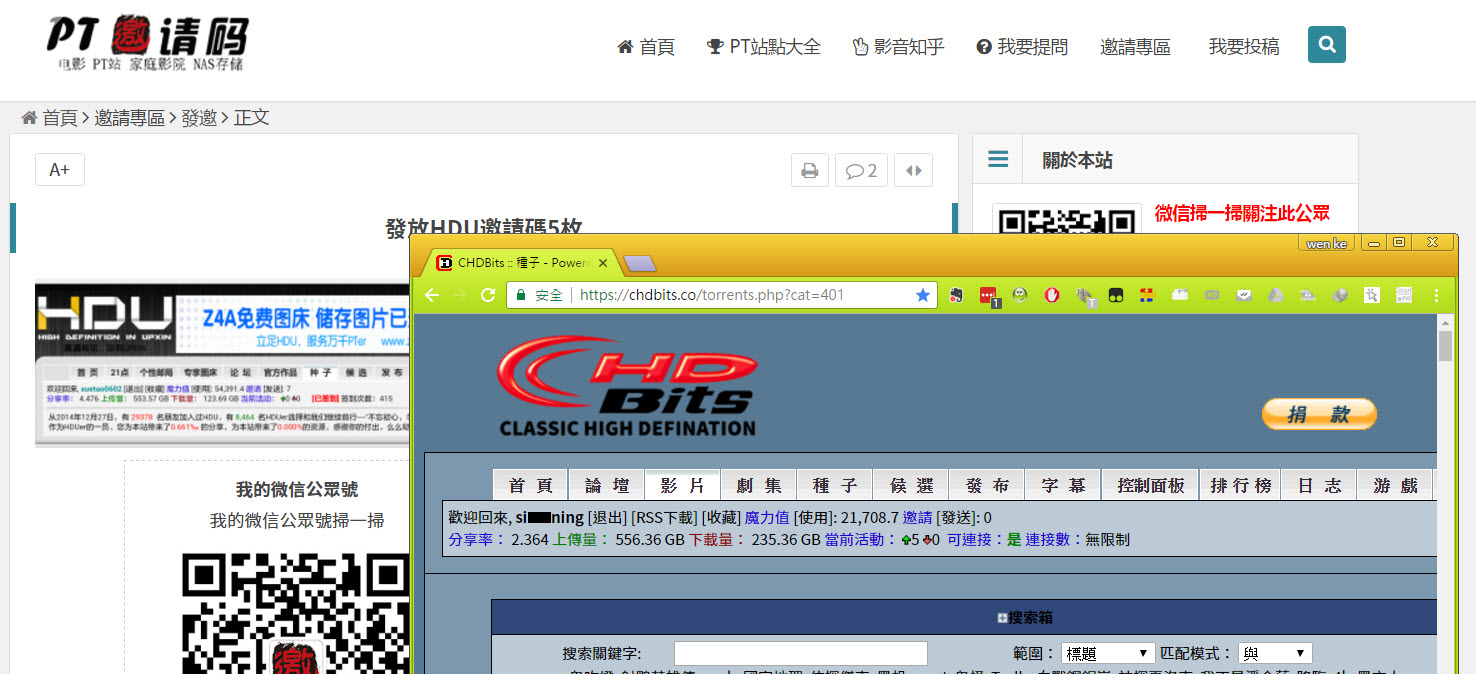Reload the CHDBits page in Chrome
The width and height of the screenshot is (1476, 674).
pos(488,295)
